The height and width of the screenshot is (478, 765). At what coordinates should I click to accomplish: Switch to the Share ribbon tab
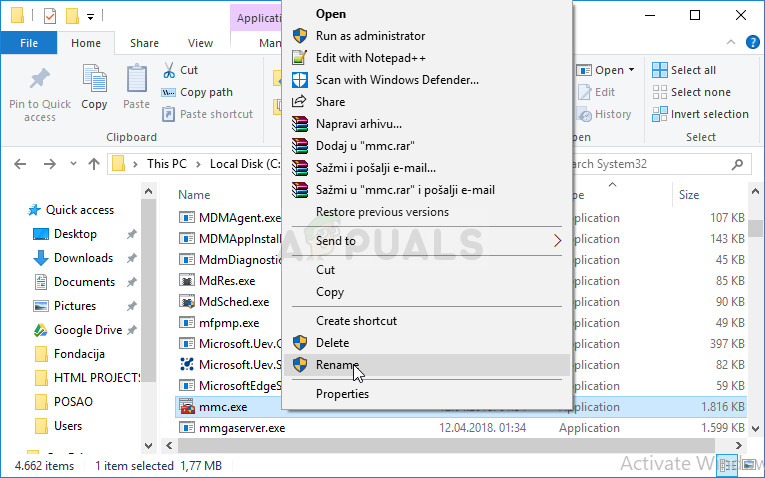[144, 43]
